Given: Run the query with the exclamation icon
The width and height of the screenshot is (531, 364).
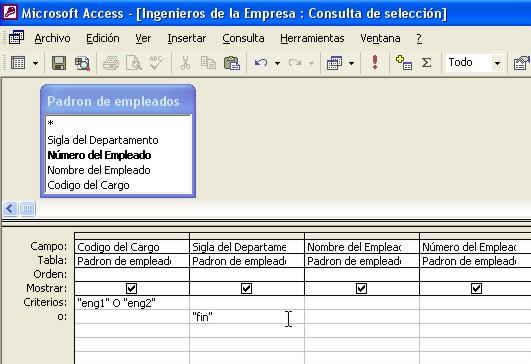Looking at the screenshot, I should click(x=375, y=62).
